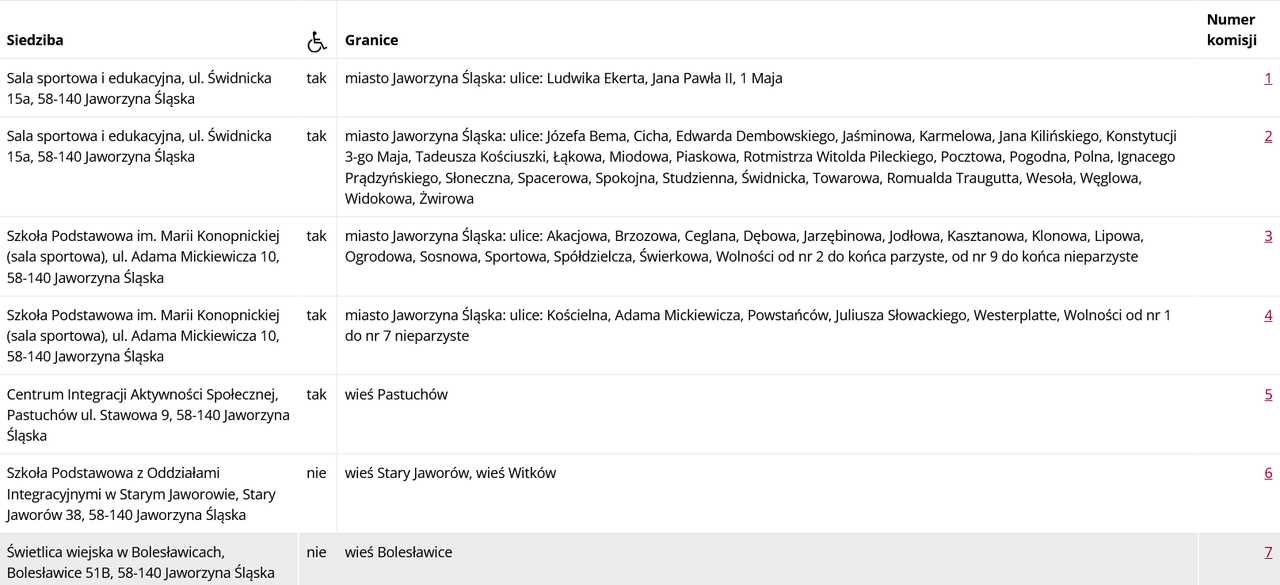The image size is (1280, 585).
Task: Click Centrum Integracji Aktywności Społecznej address
Action: coord(148,414)
